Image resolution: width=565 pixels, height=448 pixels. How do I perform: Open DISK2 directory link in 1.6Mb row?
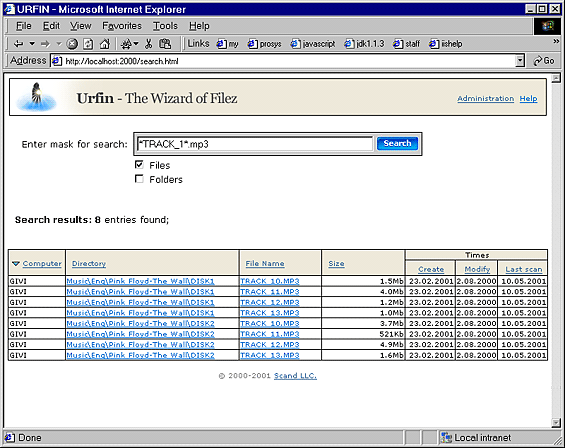click(141, 355)
